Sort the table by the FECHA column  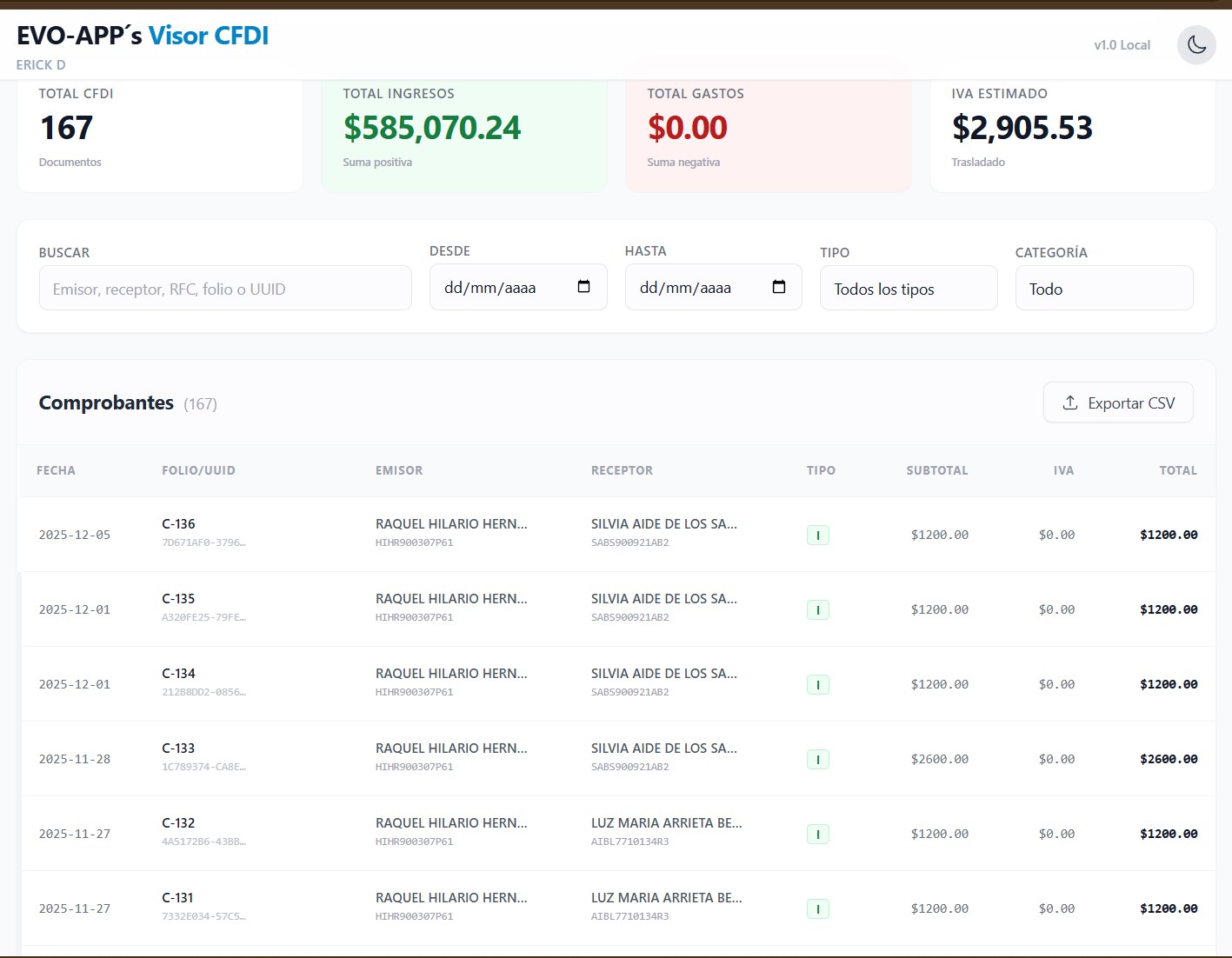(56, 470)
